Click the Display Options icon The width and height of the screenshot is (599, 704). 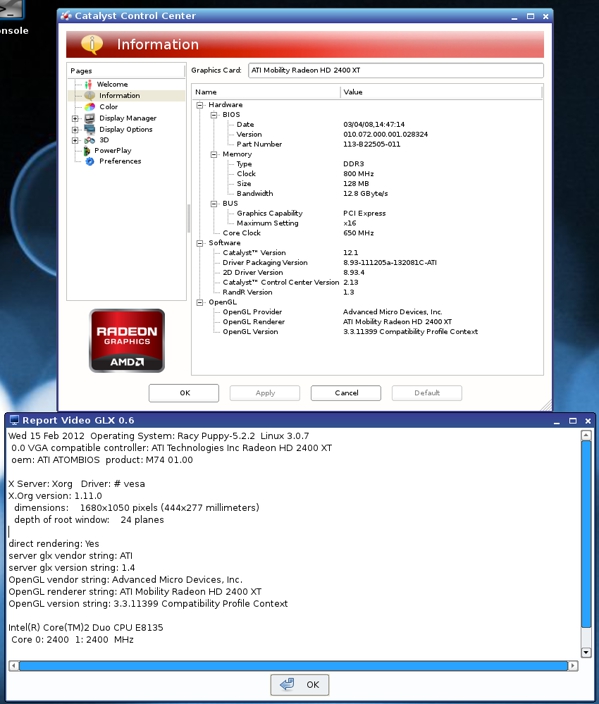(90, 129)
